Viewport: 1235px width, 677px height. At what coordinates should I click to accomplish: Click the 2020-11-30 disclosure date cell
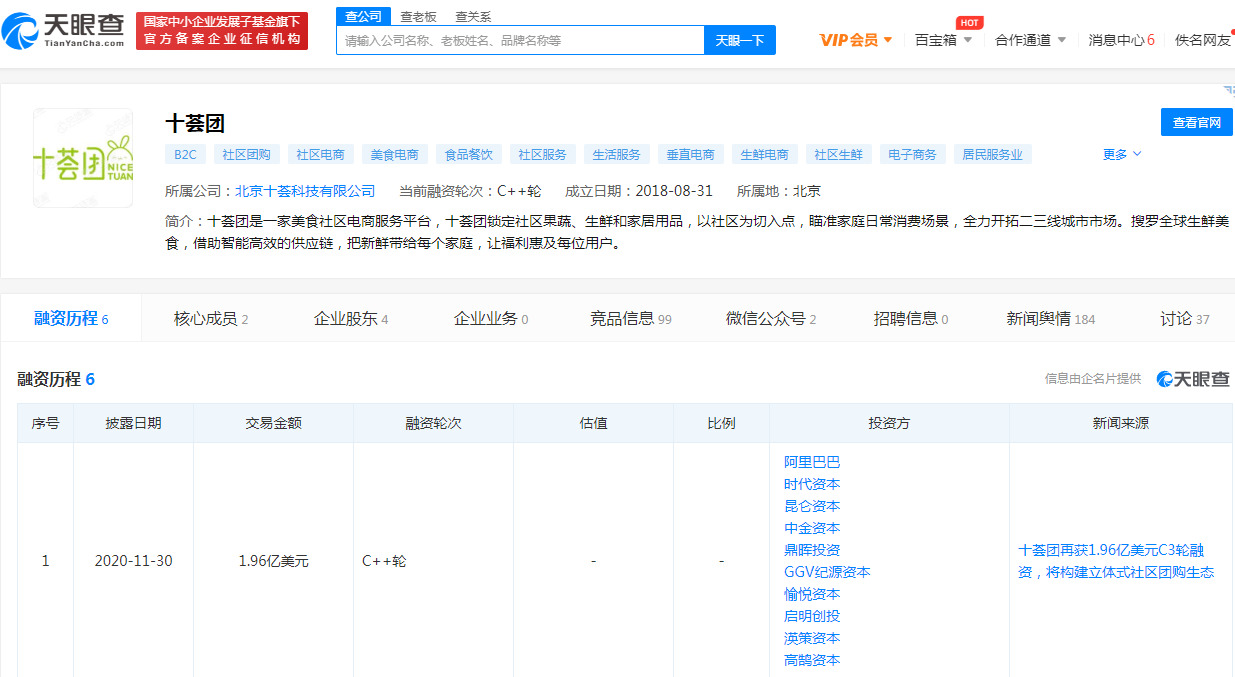tap(133, 561)
